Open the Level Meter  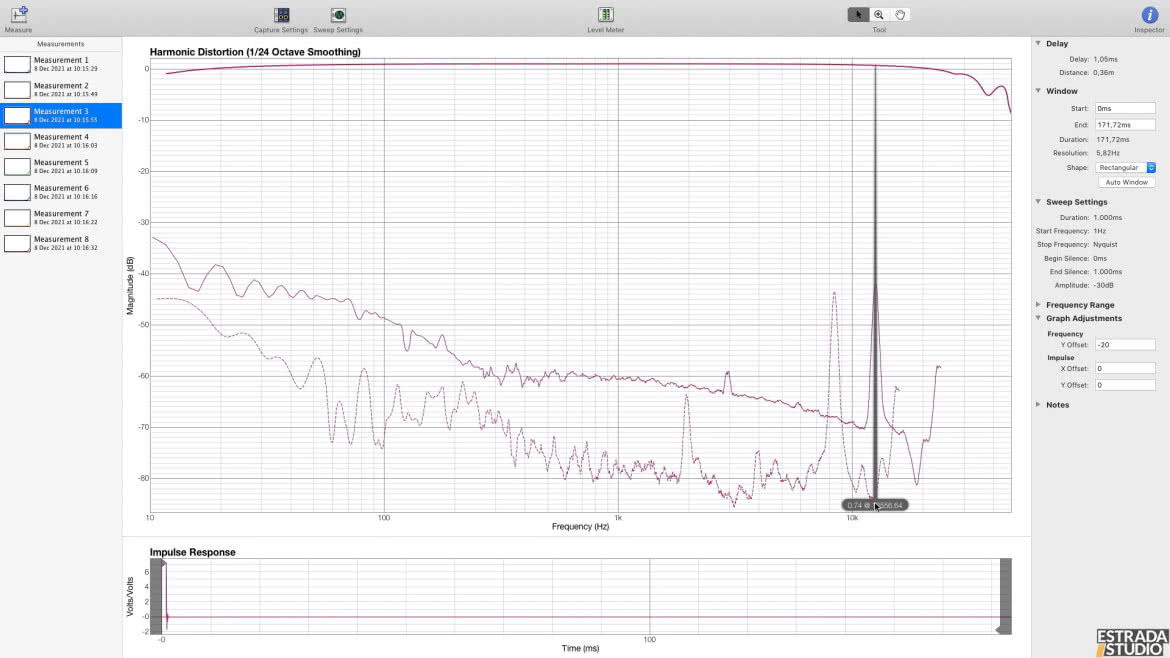[x=605, y=19]
